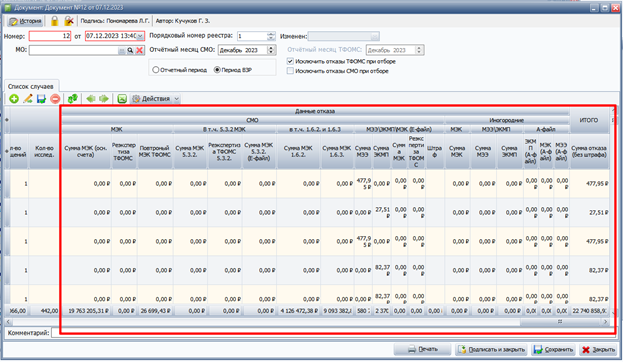This screenshot has height=363, width=624.
Task: Click the remove-signature lock with red X
Action: [x=69, y=21]
